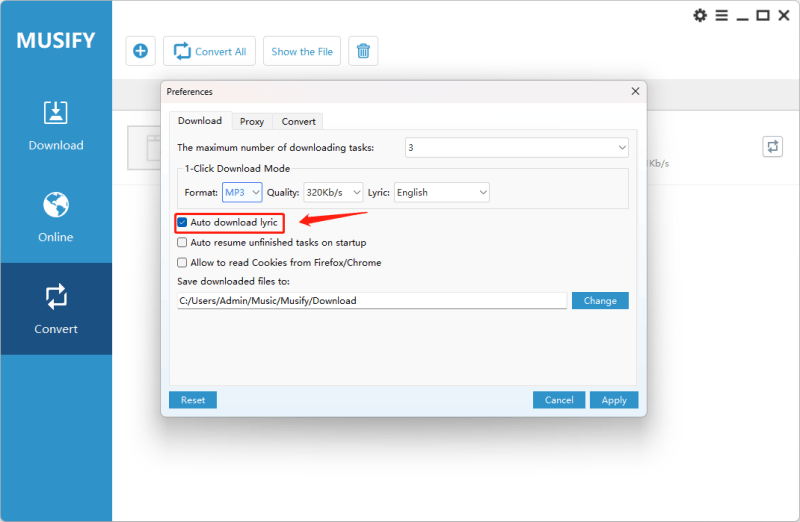
Task: Click the add new download plus icon
Action: 141,51
